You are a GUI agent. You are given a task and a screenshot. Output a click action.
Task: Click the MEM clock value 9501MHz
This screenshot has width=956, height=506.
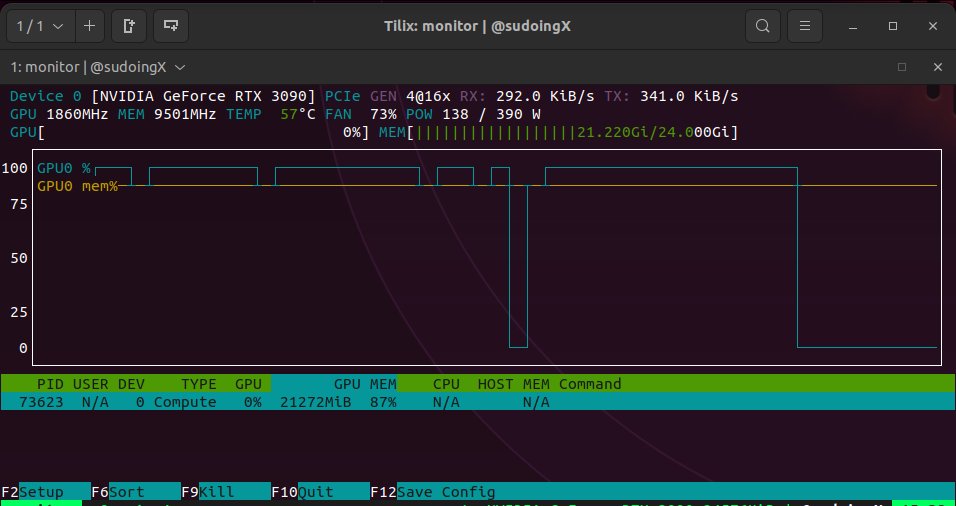(x=185, y=114)
